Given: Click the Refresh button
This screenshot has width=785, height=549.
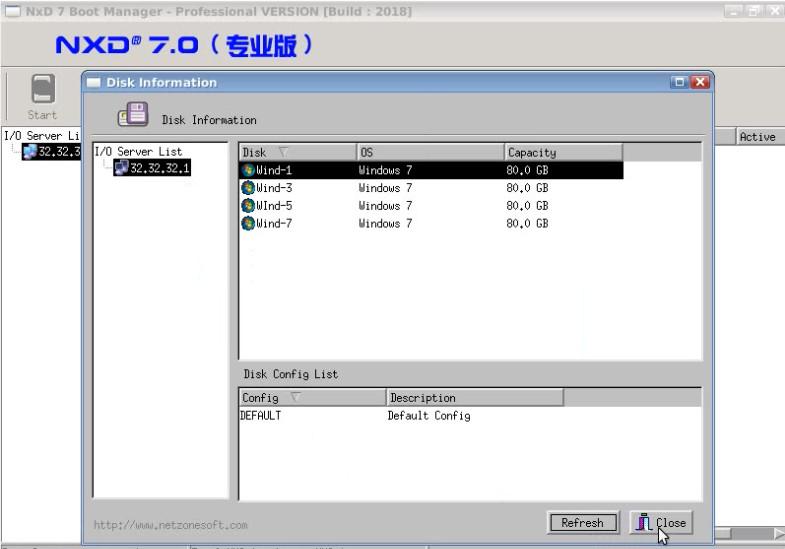Looking at the screenshot, I should click(583, 522).
